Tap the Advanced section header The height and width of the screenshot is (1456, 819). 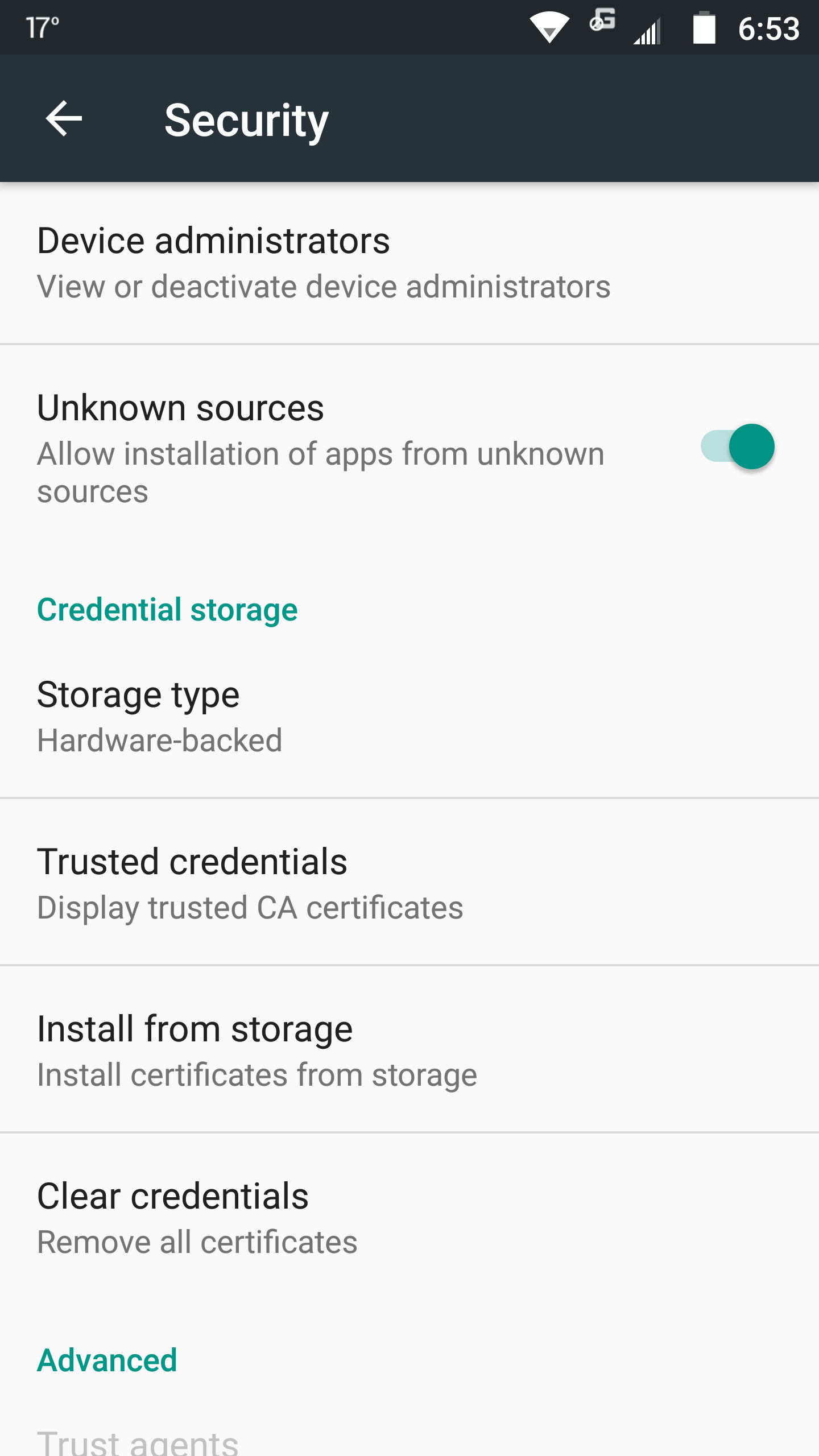(107, 1360)
